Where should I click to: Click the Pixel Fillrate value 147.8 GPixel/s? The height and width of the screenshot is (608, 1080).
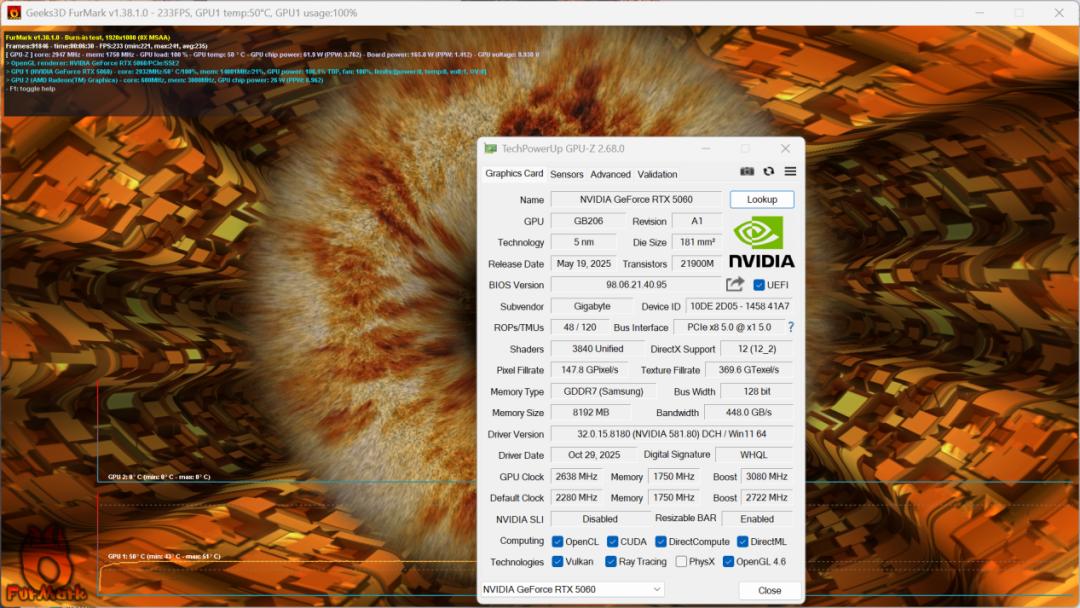590,370
